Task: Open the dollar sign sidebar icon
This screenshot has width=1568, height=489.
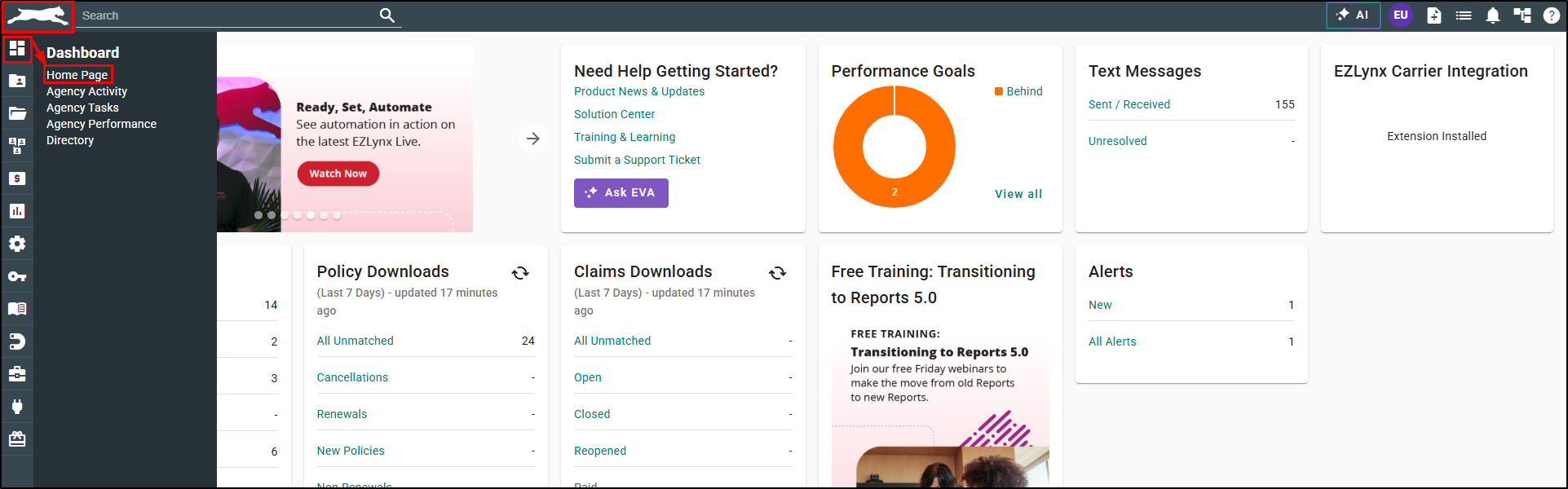Action: 17,178
